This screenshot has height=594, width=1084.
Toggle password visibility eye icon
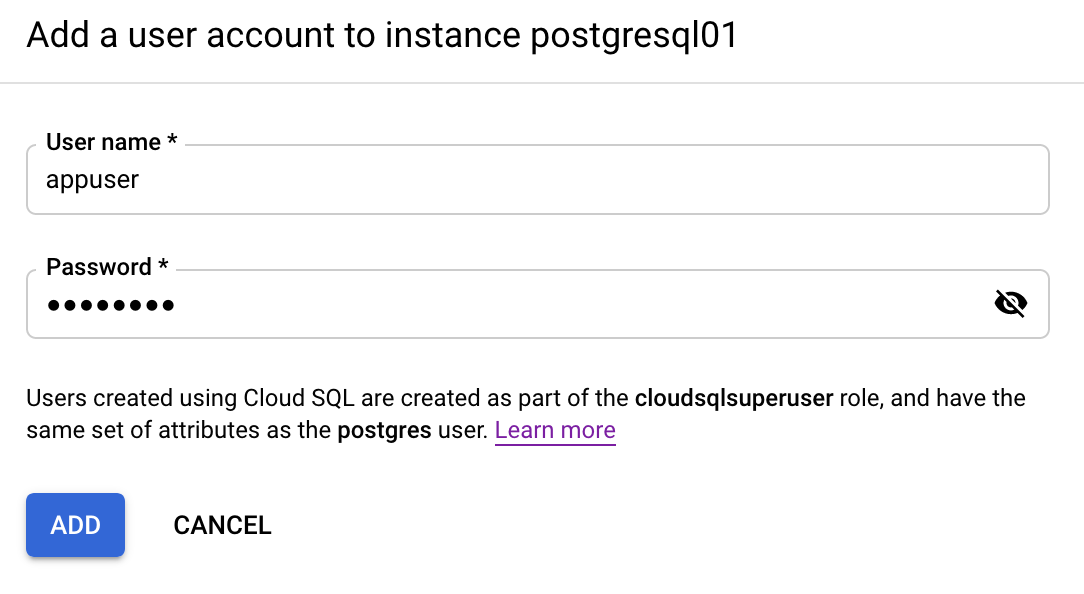click(x=1011, y=304)
